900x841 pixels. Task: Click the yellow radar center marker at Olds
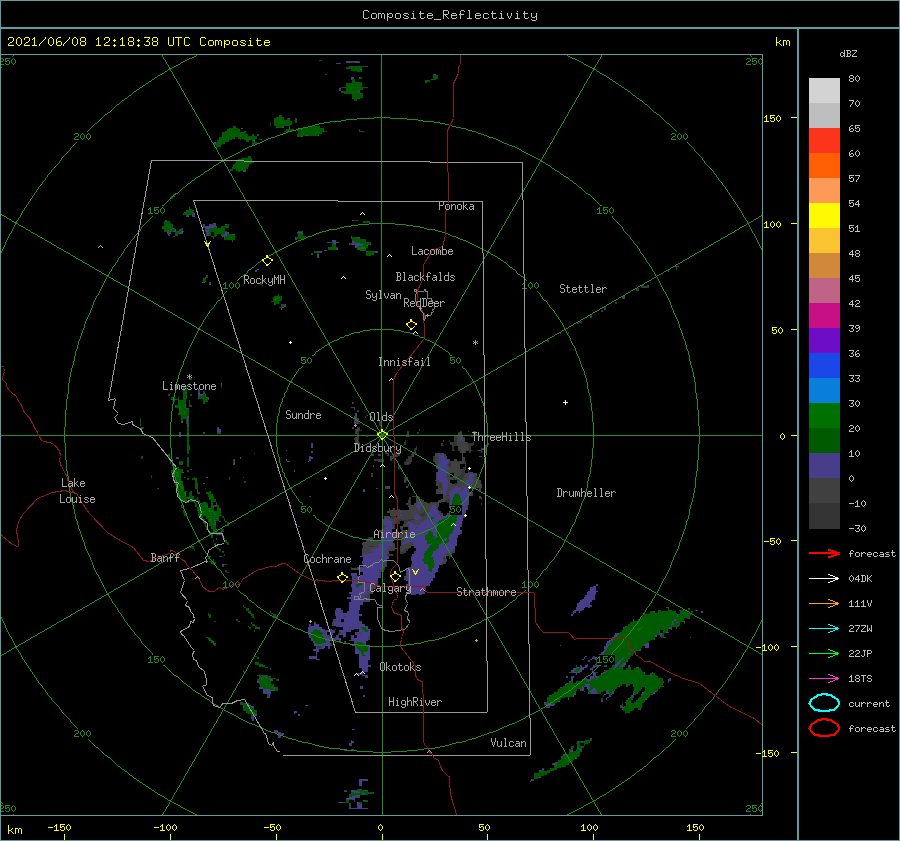point(382,435)
